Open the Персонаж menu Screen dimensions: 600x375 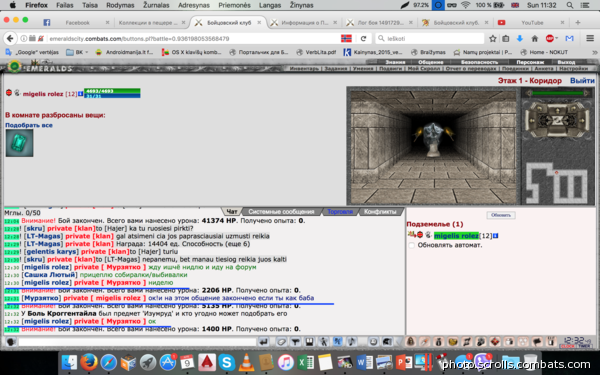coord(530,62)
